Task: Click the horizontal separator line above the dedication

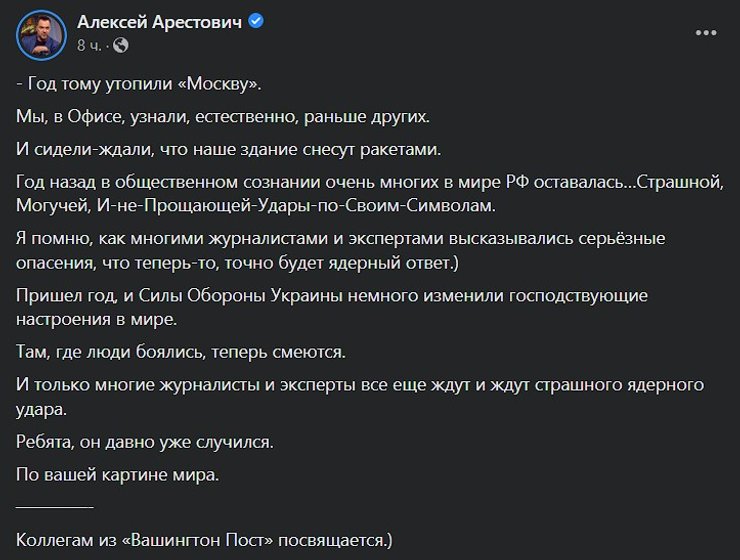Action: click(x=55, y=509)
